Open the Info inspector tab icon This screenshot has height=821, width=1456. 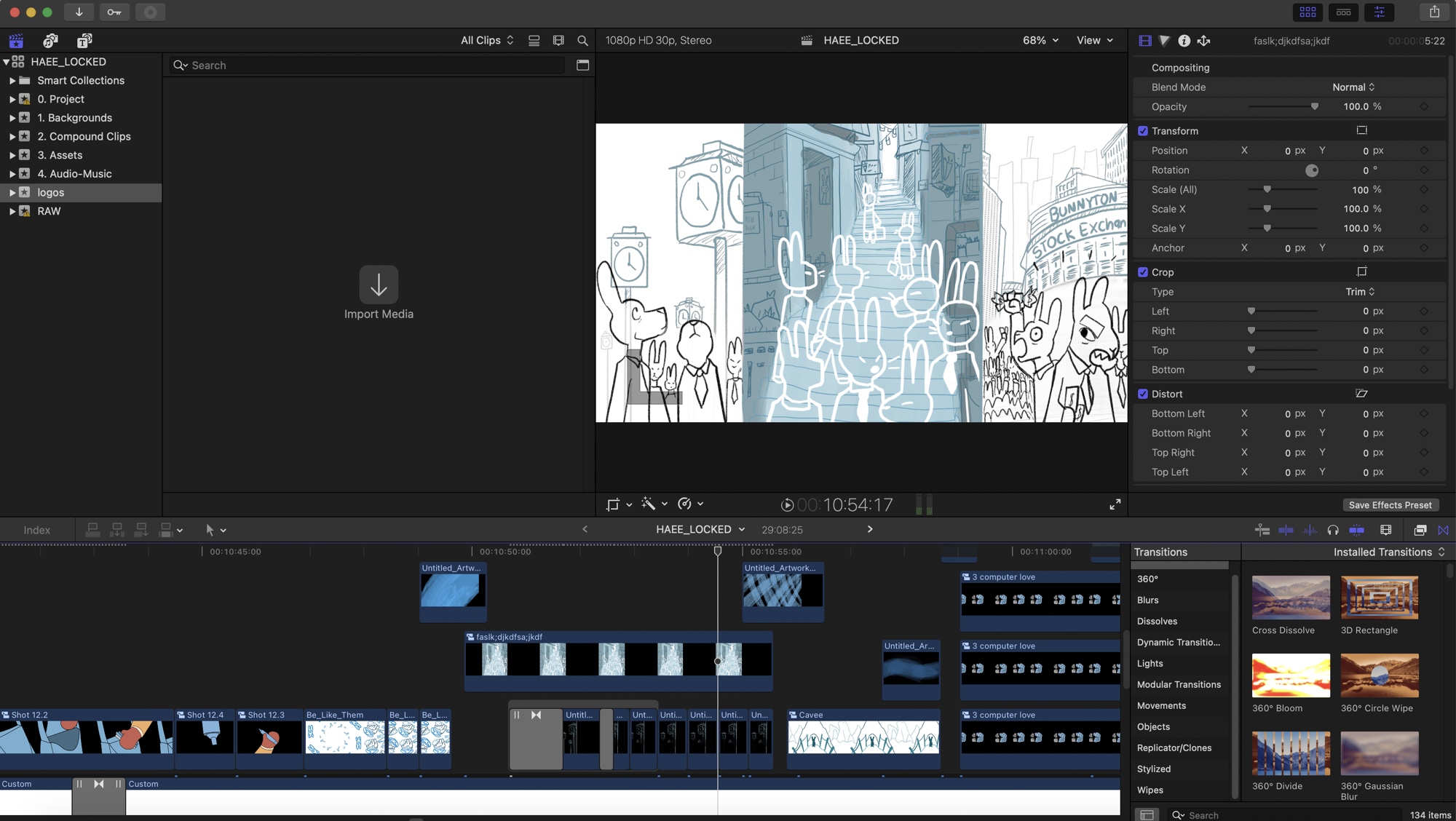coord(1184,41)
